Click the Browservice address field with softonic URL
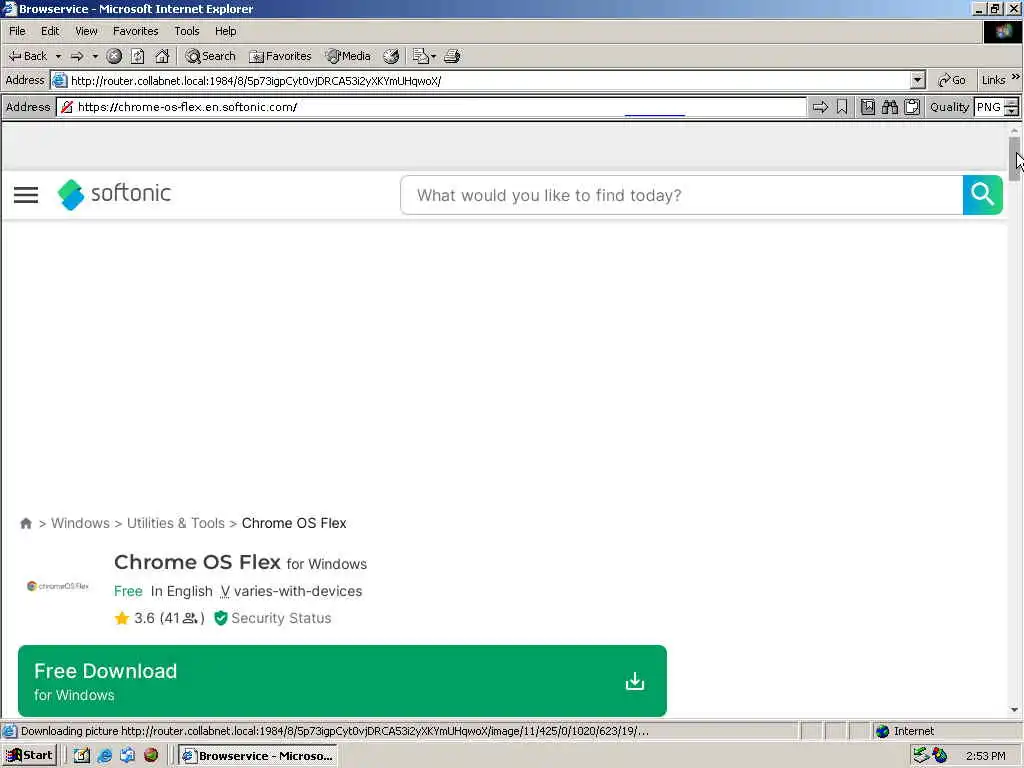The image size is (1024, 768). tap(431, 107)
